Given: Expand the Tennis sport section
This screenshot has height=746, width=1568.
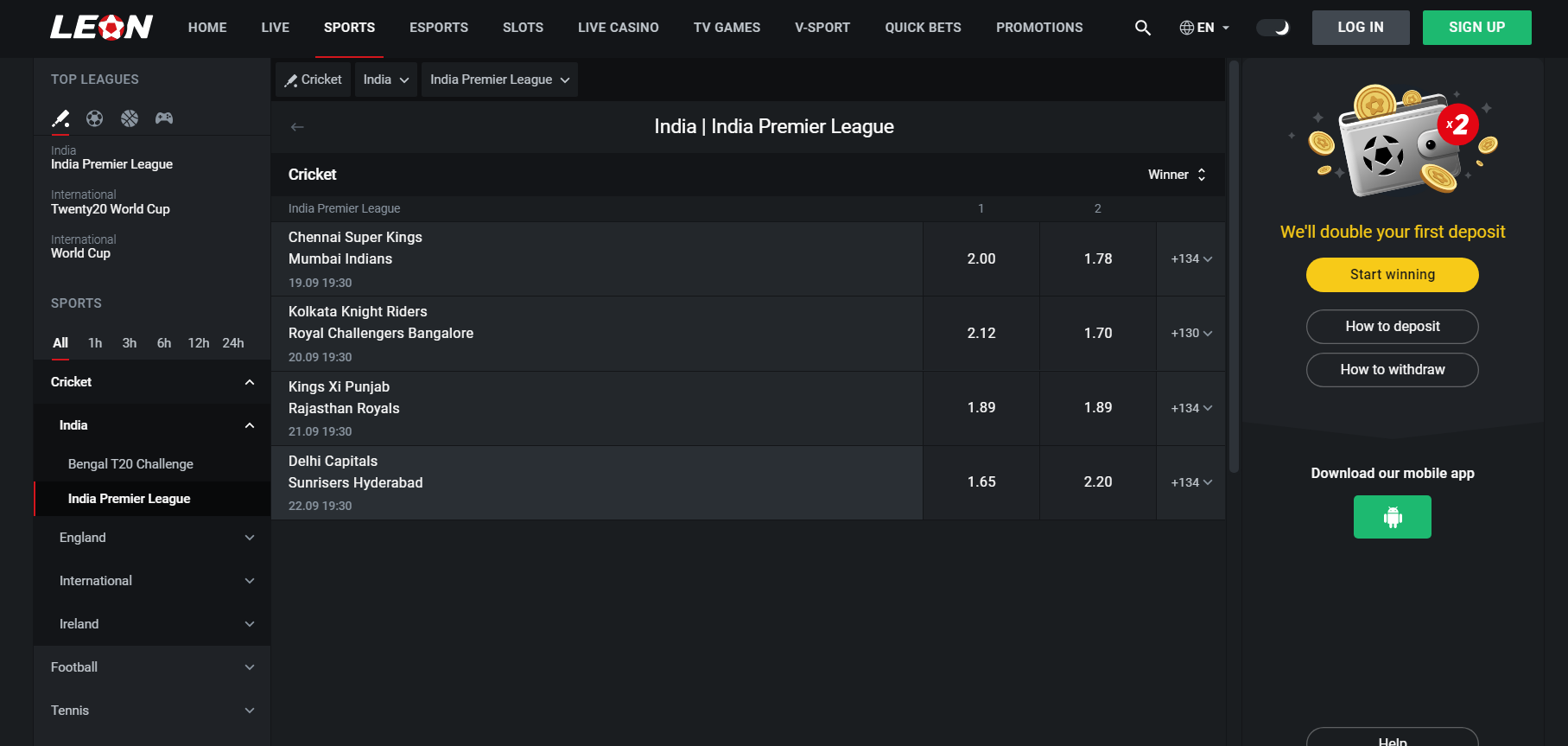Looking at the screenshot, I should (152, 711).
